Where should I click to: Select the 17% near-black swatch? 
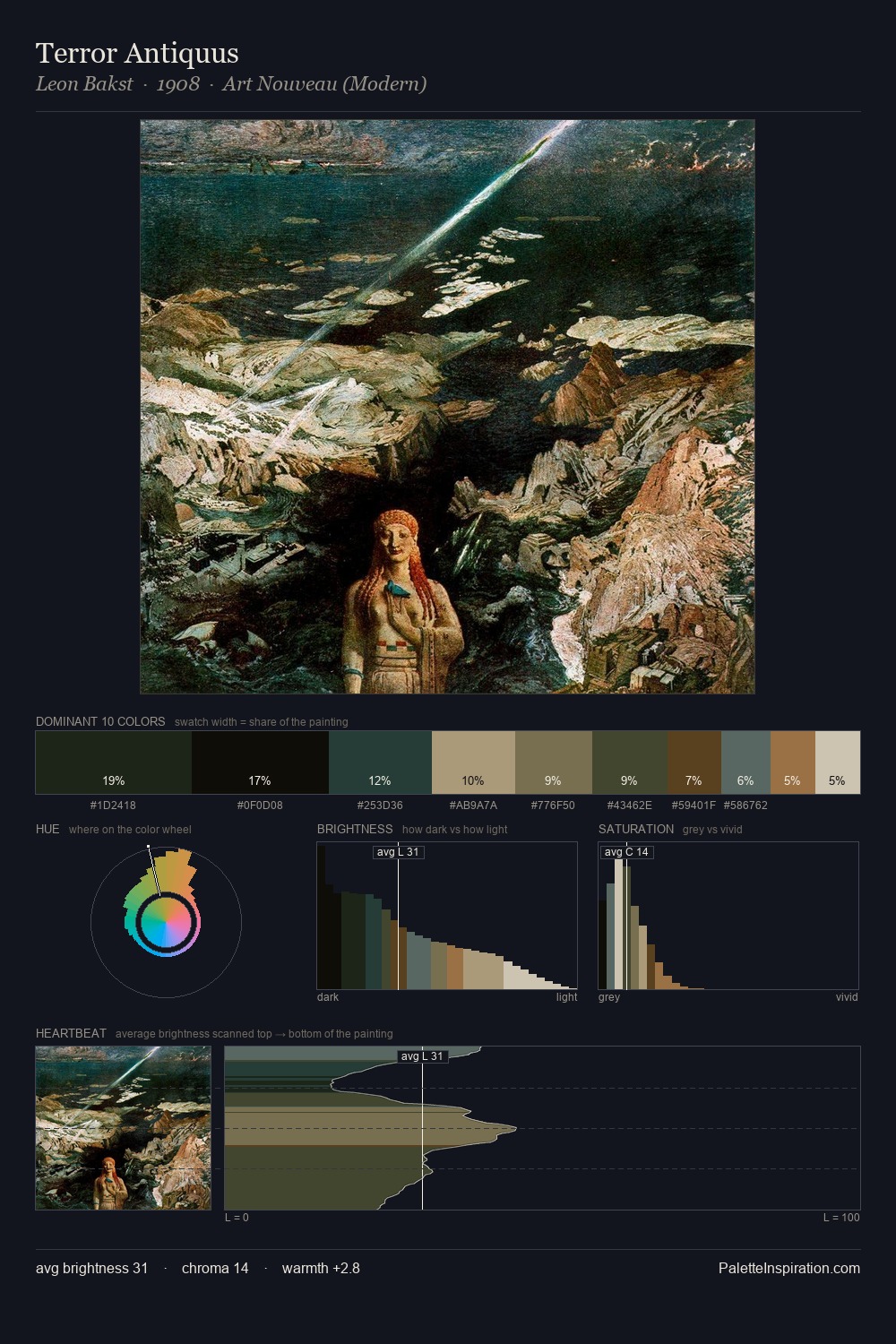point(260,762)
